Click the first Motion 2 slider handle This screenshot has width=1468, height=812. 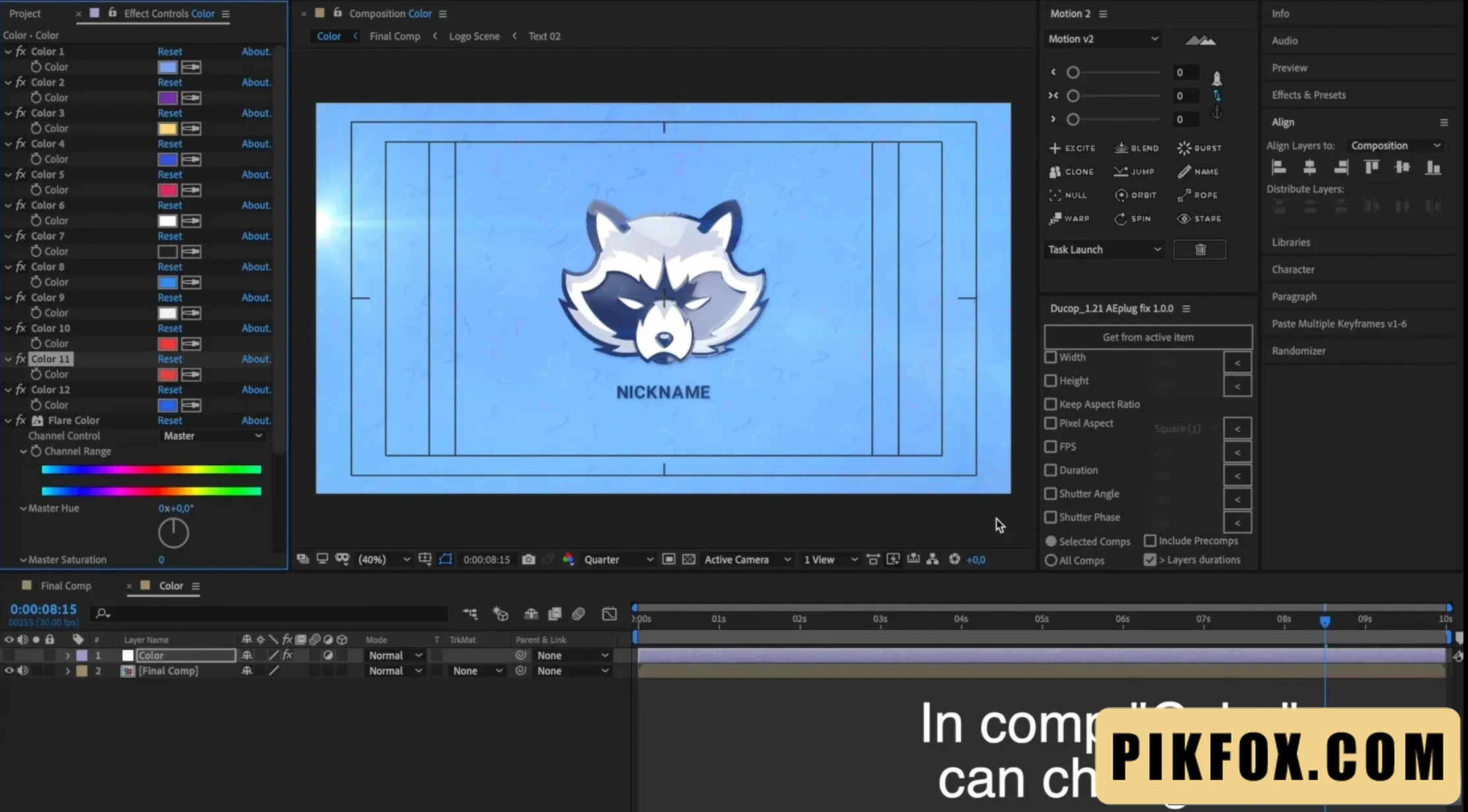point(1073,72)
